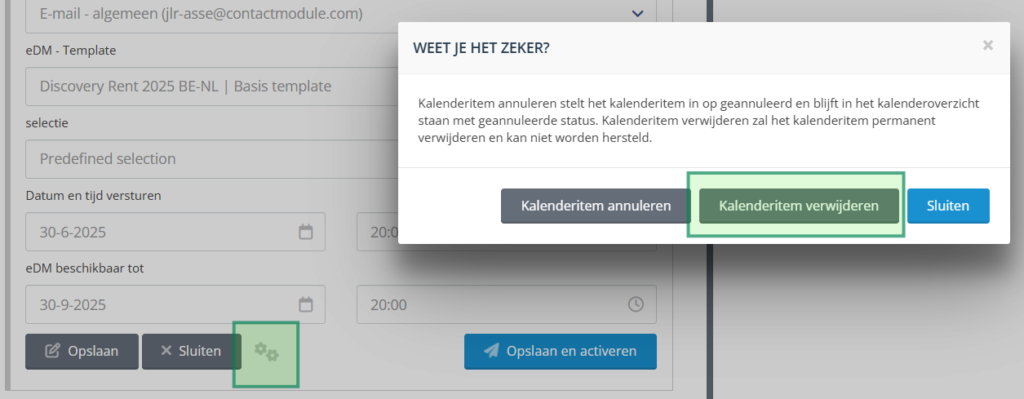
Task: Click the 'eDM - Template' label
Action: [71, 50]
